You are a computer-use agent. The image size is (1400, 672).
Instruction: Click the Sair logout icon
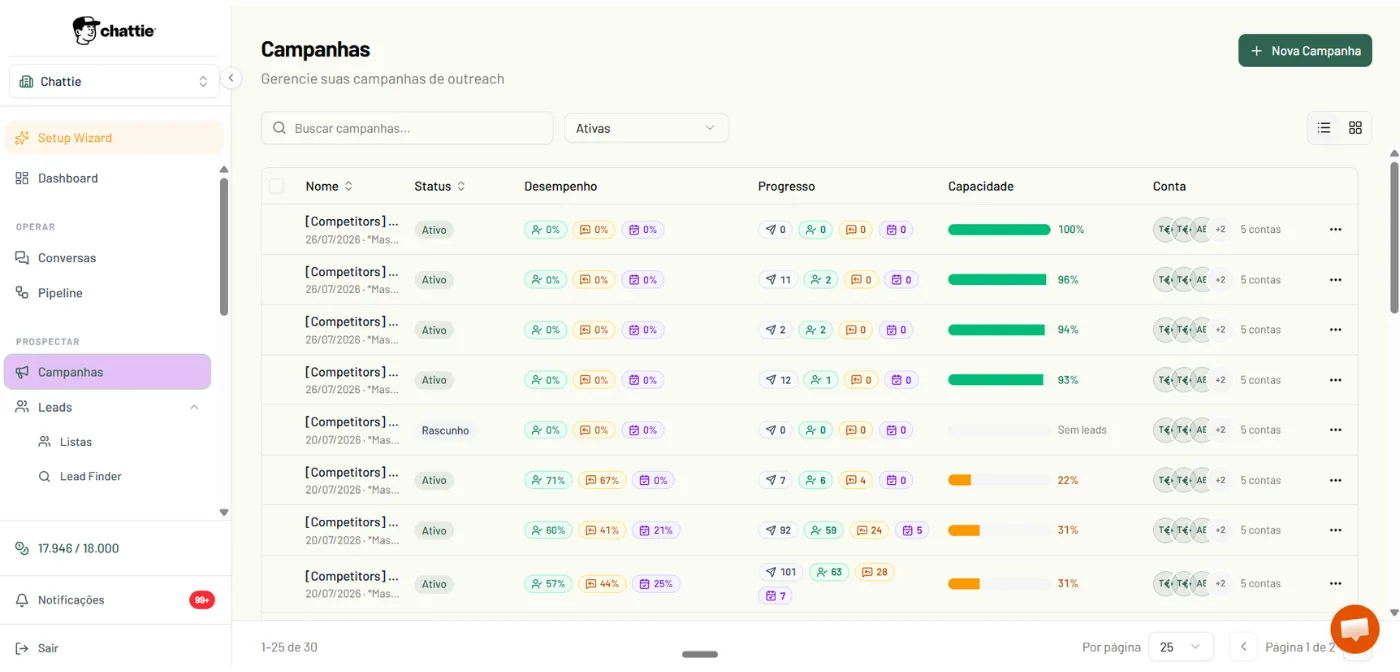[x=22, y=648]
